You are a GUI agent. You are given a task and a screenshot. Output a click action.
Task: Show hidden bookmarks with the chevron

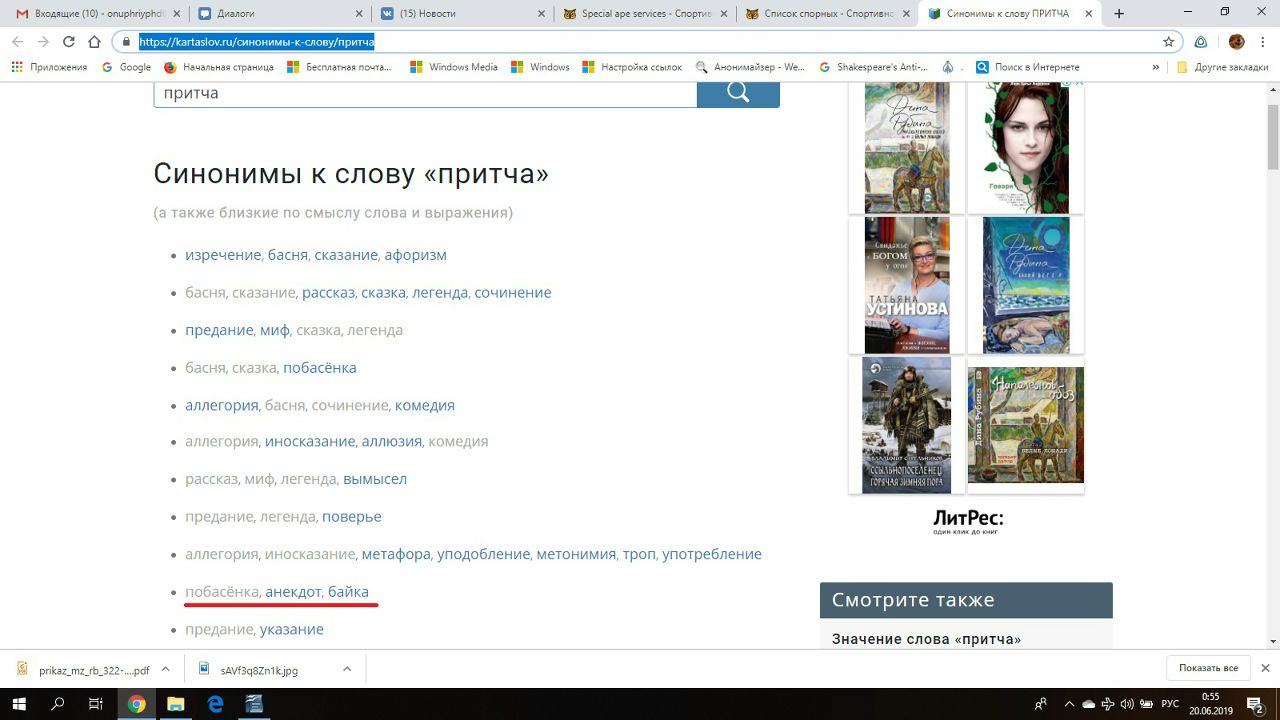pyautogui.click(x=1156, y=67)
